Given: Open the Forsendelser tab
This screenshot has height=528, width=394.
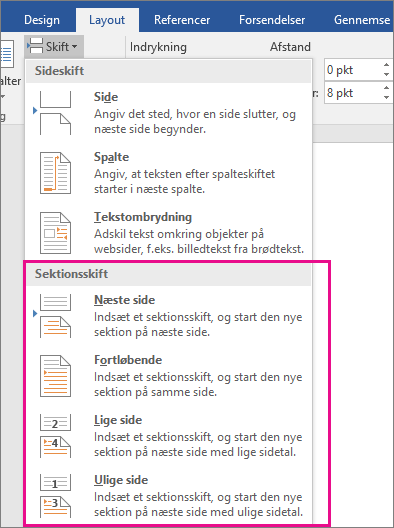Looking at the screenshot, I should (x=272, y=20).
